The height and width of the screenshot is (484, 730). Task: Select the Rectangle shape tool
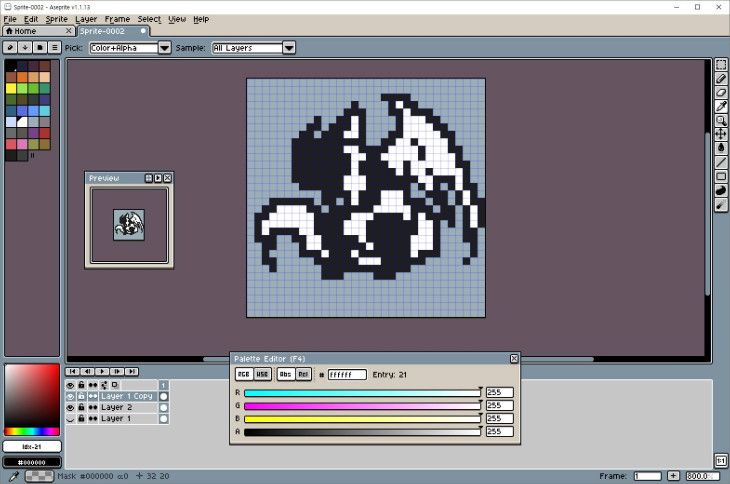[721, 177]
